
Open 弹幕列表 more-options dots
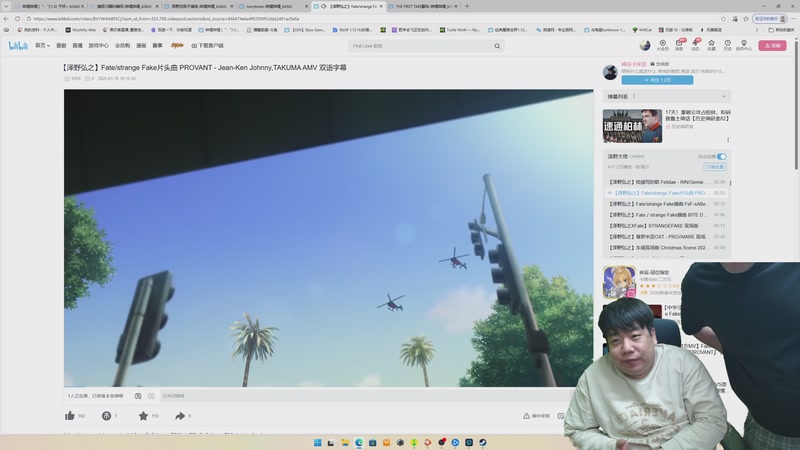634,96
